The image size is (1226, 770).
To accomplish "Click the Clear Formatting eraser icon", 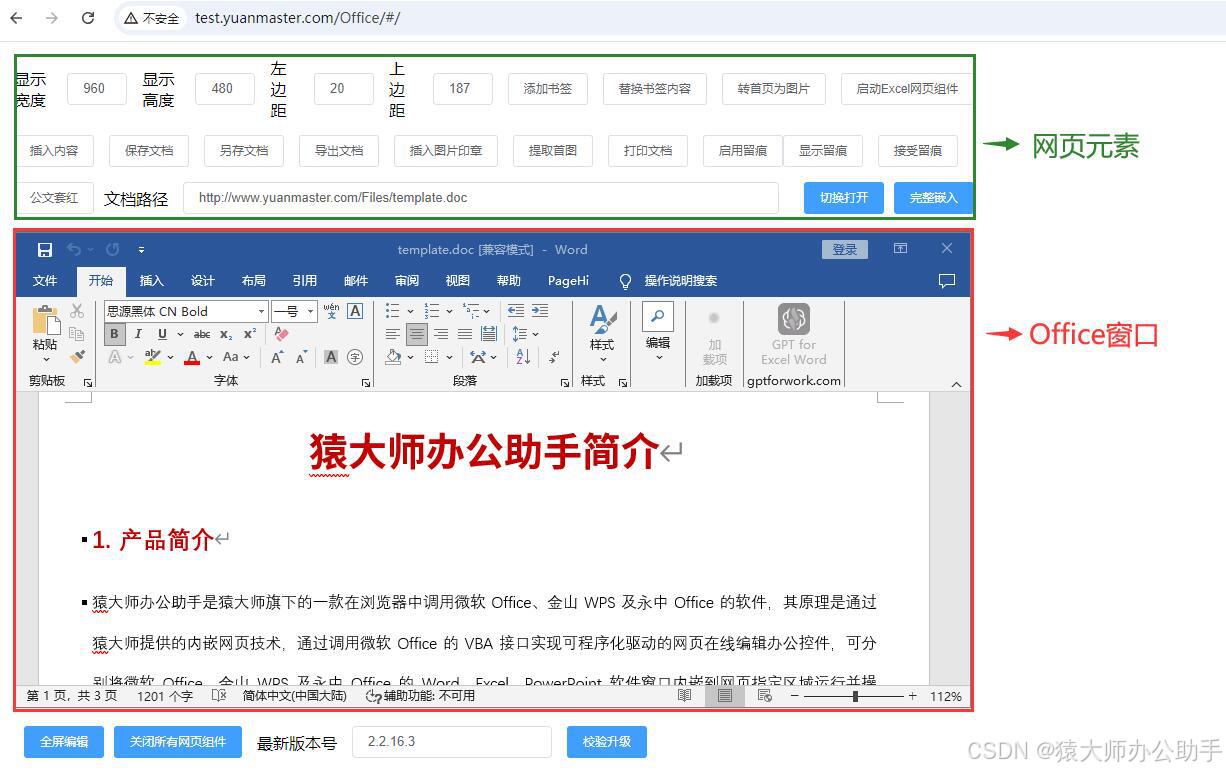I will [281, 334].
